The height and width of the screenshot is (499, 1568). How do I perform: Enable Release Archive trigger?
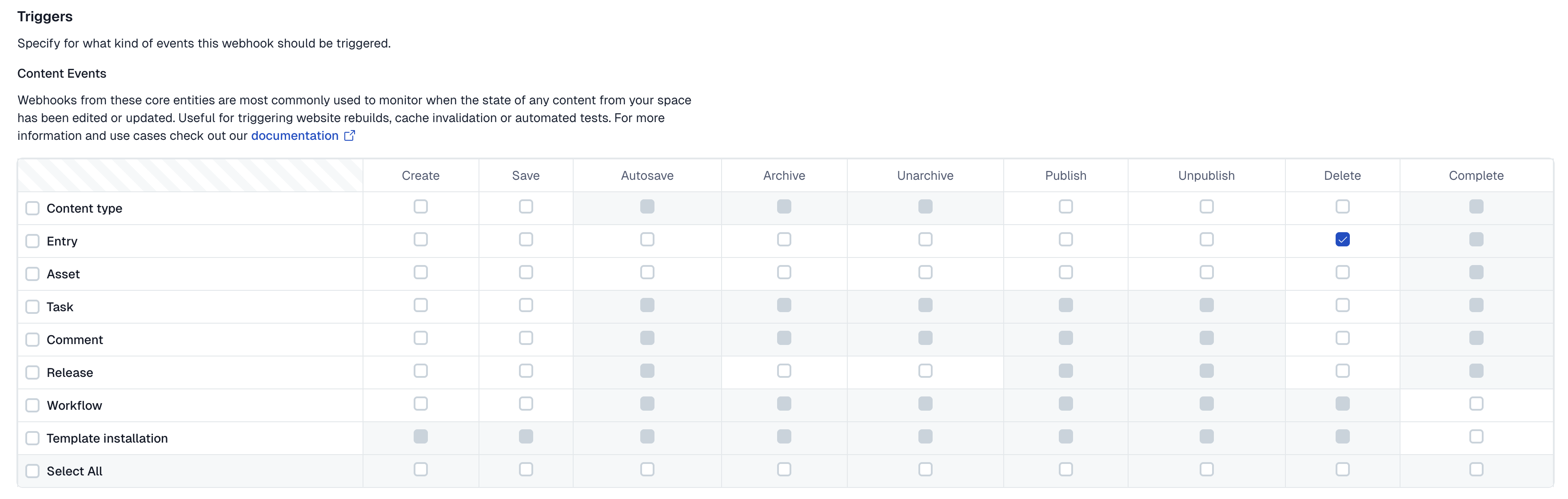(784, 371)
